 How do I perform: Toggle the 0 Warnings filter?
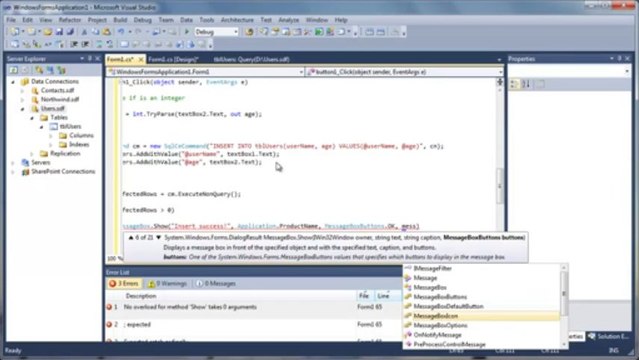(167, 283)
